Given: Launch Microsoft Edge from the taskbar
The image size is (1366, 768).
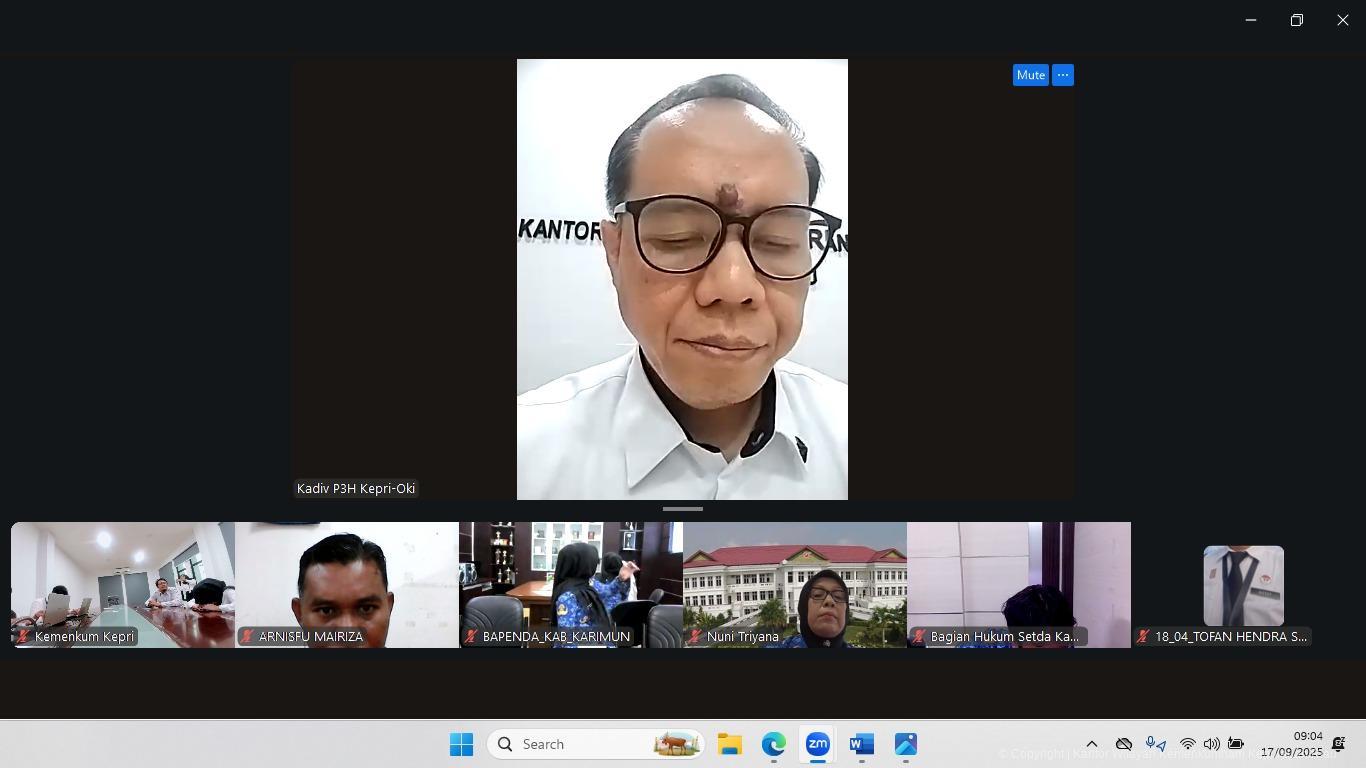Looking at the screenshot, I should click(x=773, y=744).
